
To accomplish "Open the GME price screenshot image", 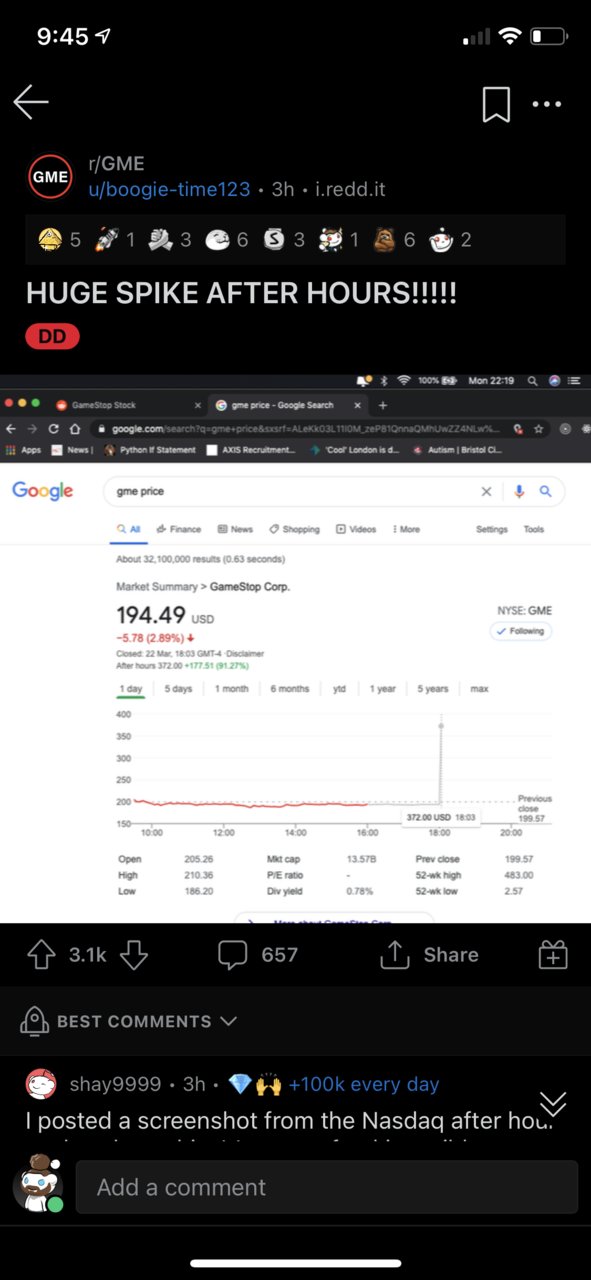I will (295, 648).
